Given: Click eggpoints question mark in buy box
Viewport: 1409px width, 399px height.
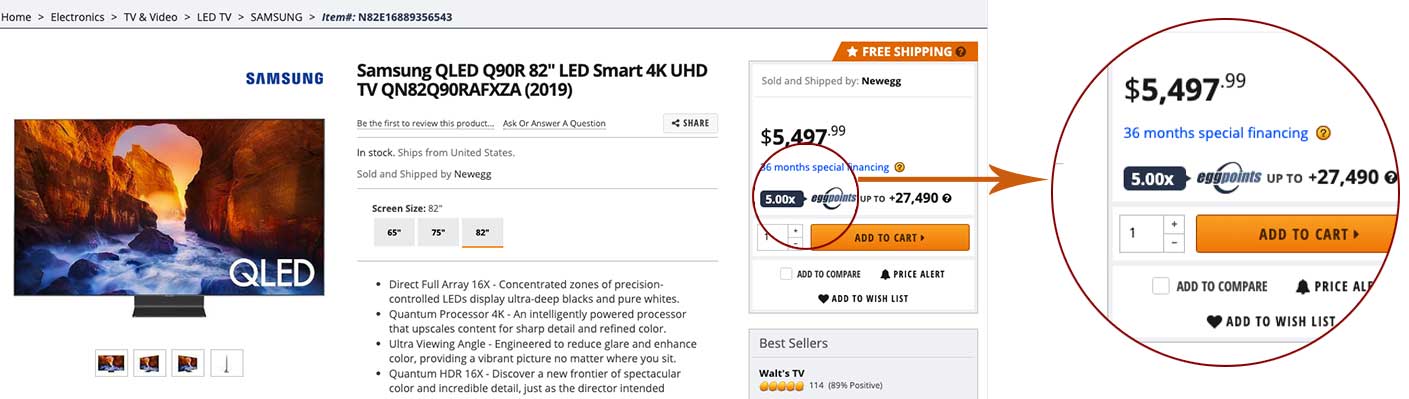Looking at the screenshot, I should pyautogui.click(x=946, y=199).
